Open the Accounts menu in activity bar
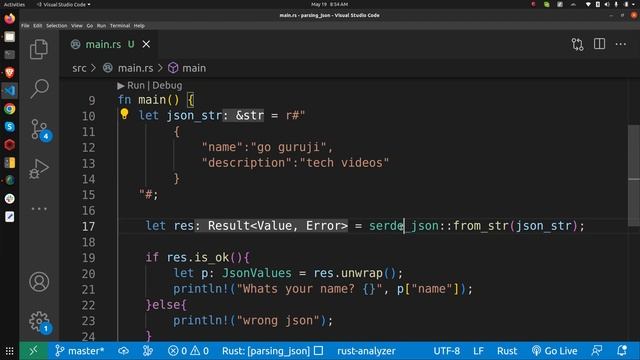 pyautogui.click(x=39, y=282)
